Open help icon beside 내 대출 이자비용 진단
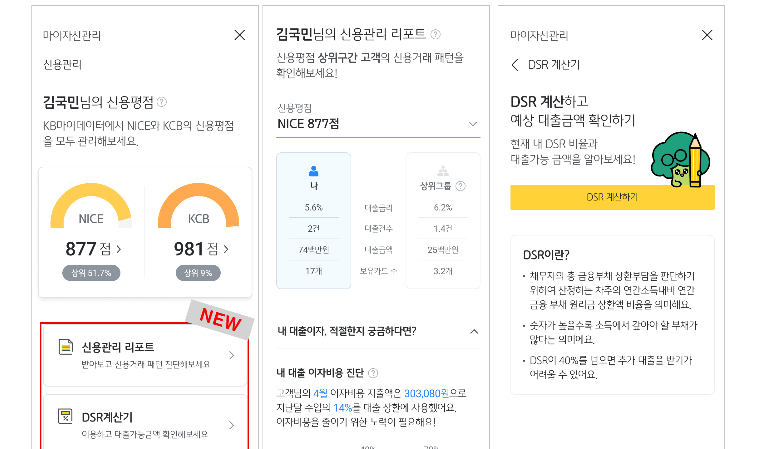760x449 pixels. 373,373
